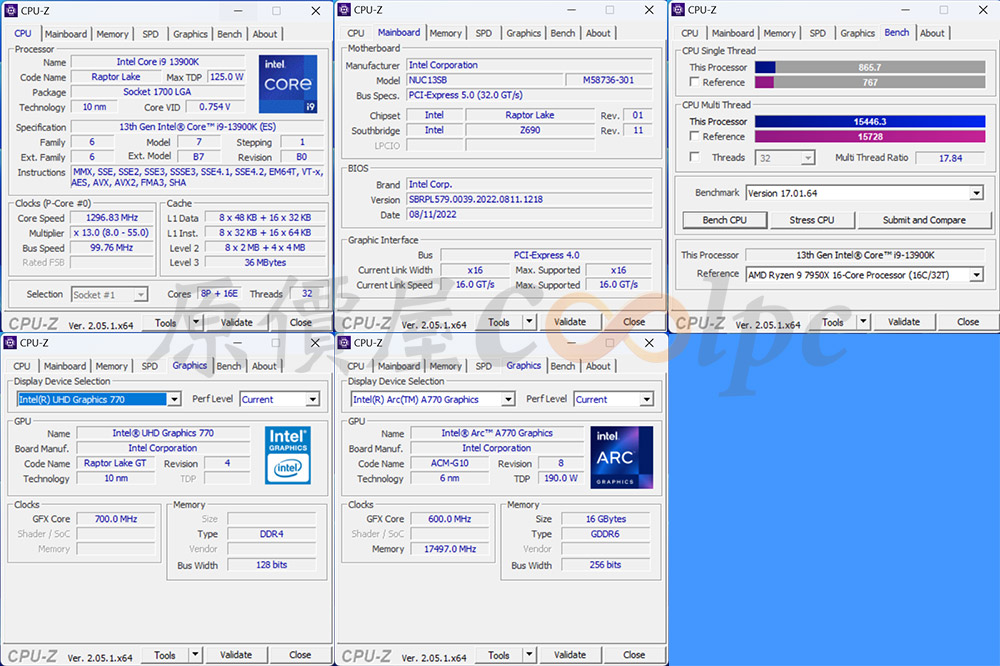The height and width of the screenshot is (666, 1000).
Task: Enable Reference checkbox under CPU Single Thread
Action: (695, 82)
